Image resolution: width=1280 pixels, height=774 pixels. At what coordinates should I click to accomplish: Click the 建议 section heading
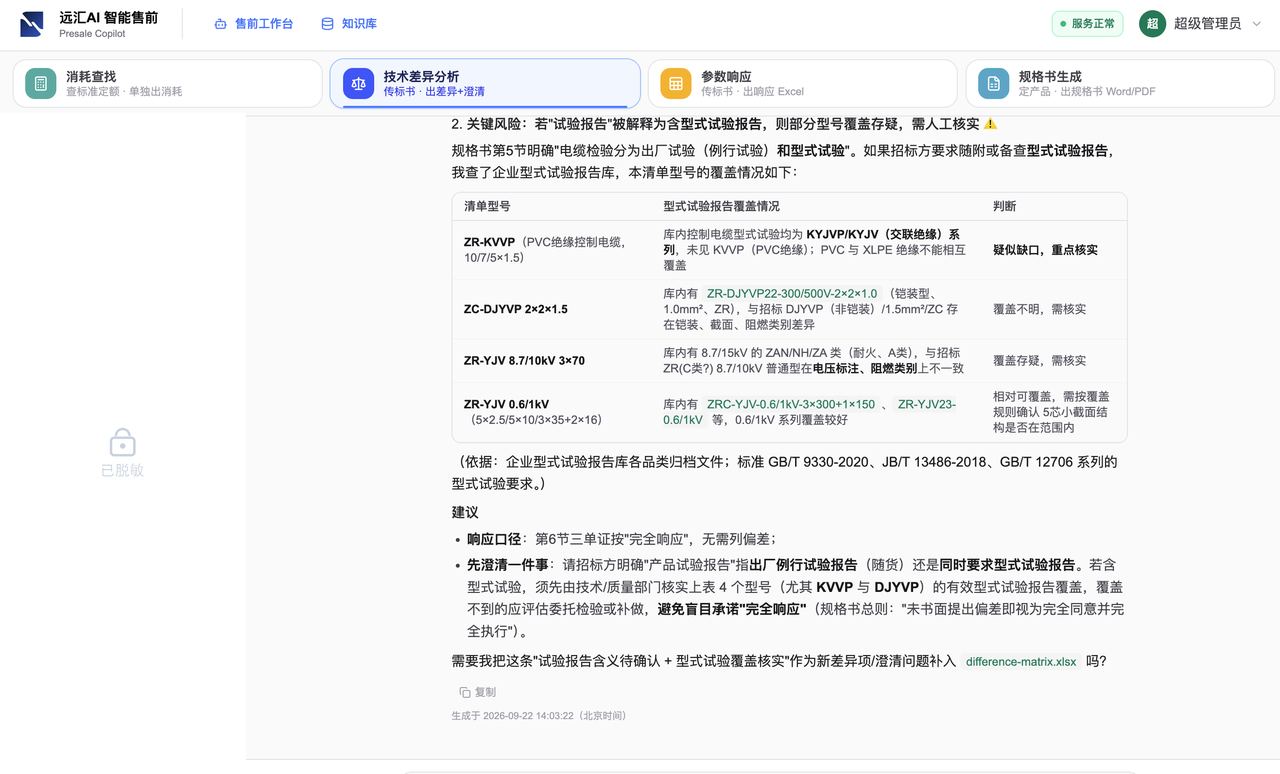(465, 513)
